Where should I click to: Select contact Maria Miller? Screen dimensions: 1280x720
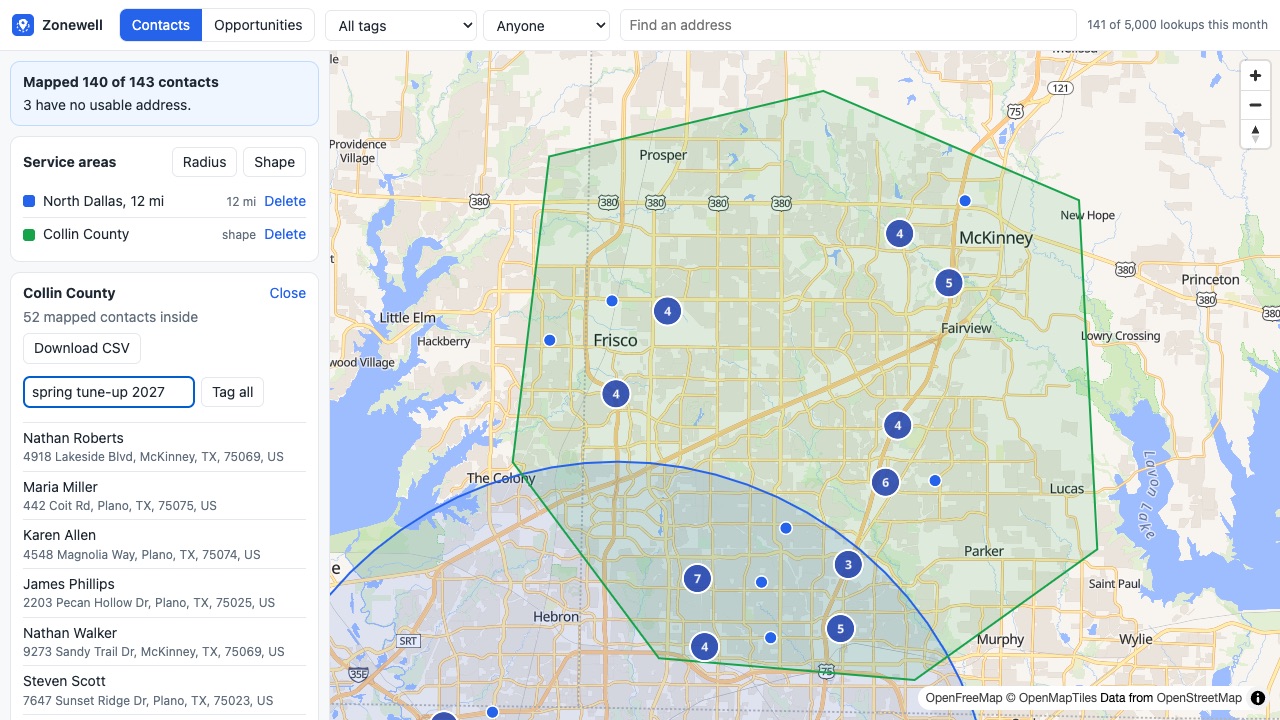pos(164,496)
